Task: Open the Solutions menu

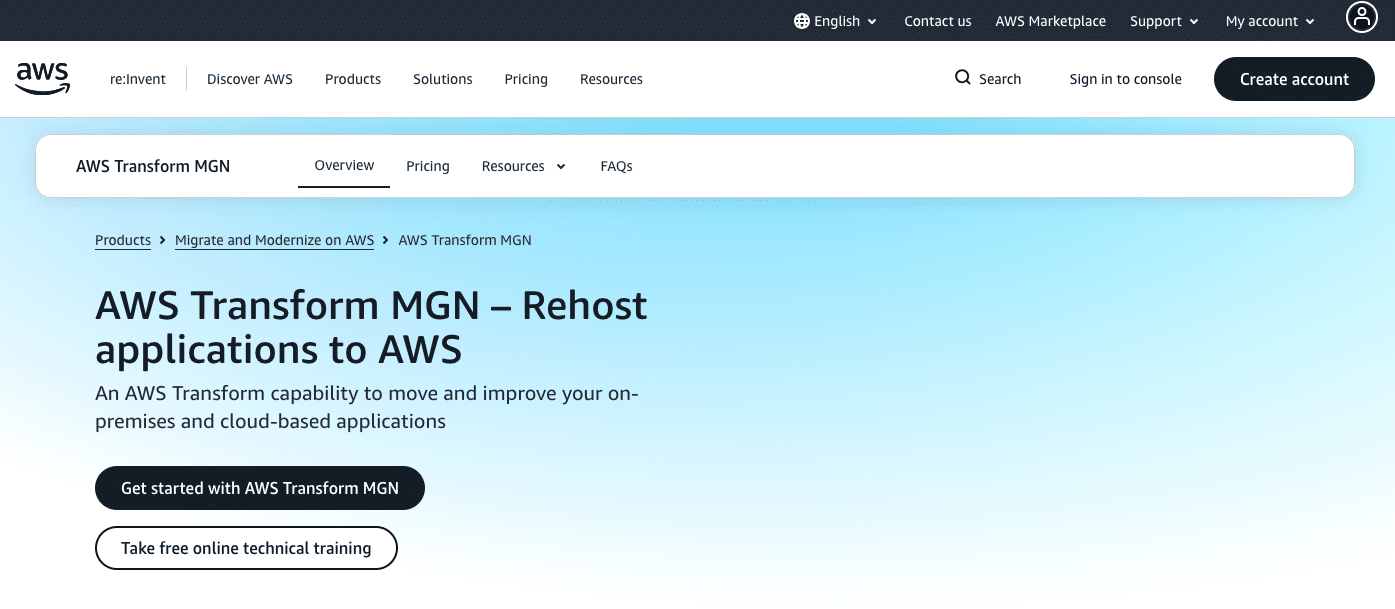Action: (443, 79)
